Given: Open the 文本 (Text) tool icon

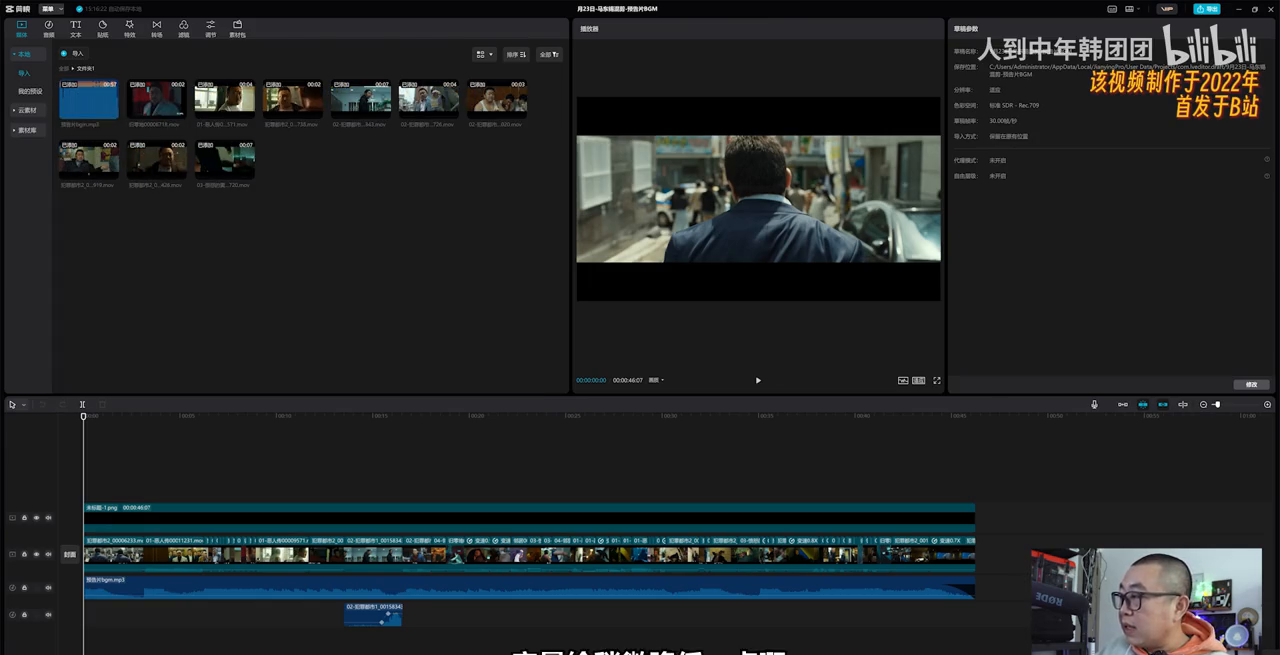Looking at the screenshot, I should (75, 28).
